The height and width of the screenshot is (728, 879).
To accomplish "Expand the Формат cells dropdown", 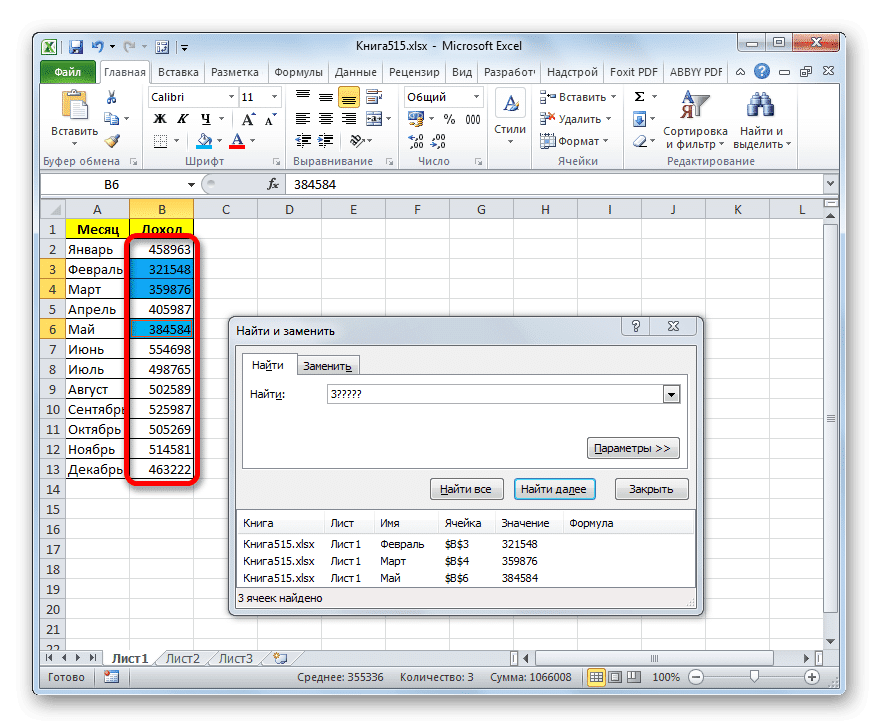I will click(x=605, y=141).
